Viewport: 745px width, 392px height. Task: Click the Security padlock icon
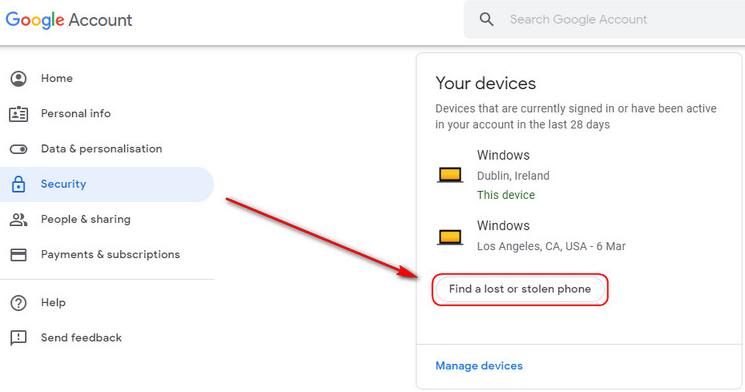pyautogui.click(x=19, y=184)
